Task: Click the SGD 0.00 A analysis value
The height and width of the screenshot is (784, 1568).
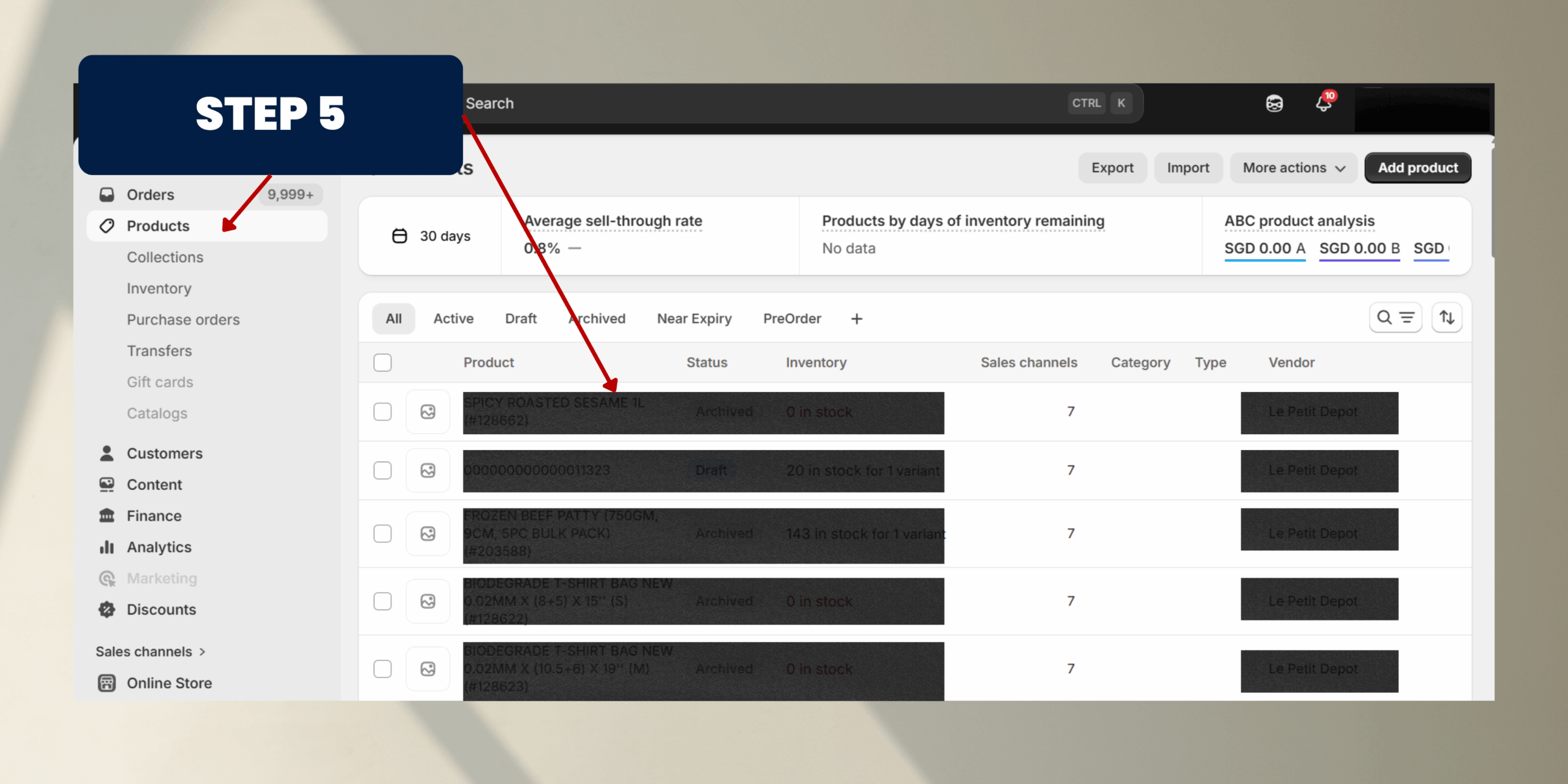Action: coord(1264,249)
